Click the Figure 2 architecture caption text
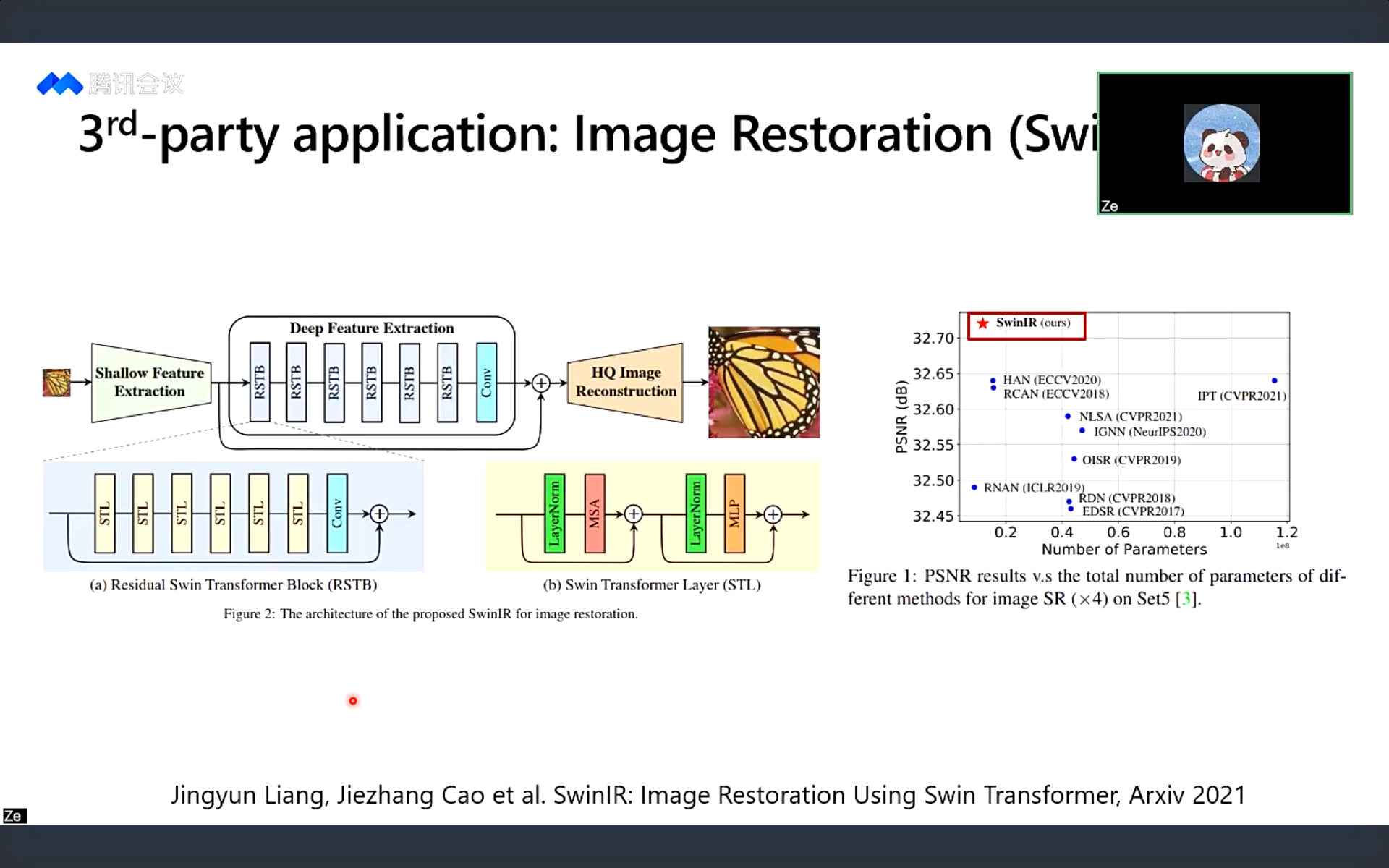 pyautogui.click(x=430, y=614)
